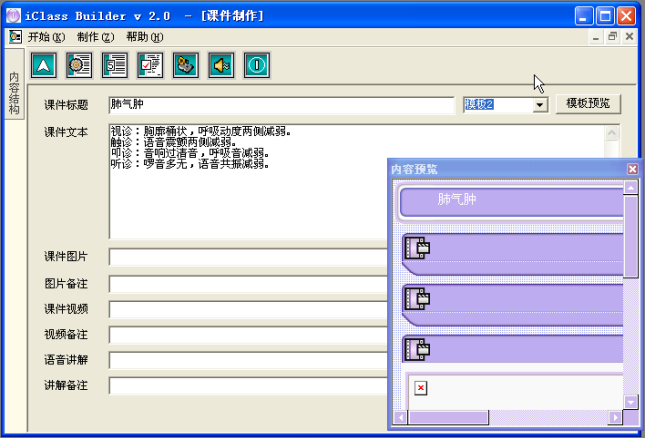Click the broken image red X placeholder
This screenshot has height=439, width=645.
[420, 388]
